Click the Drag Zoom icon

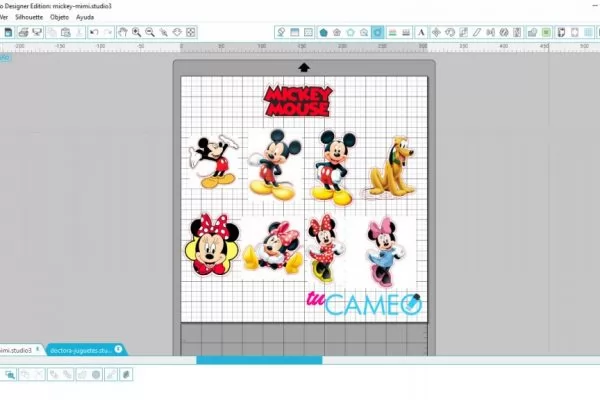[177, 33]
